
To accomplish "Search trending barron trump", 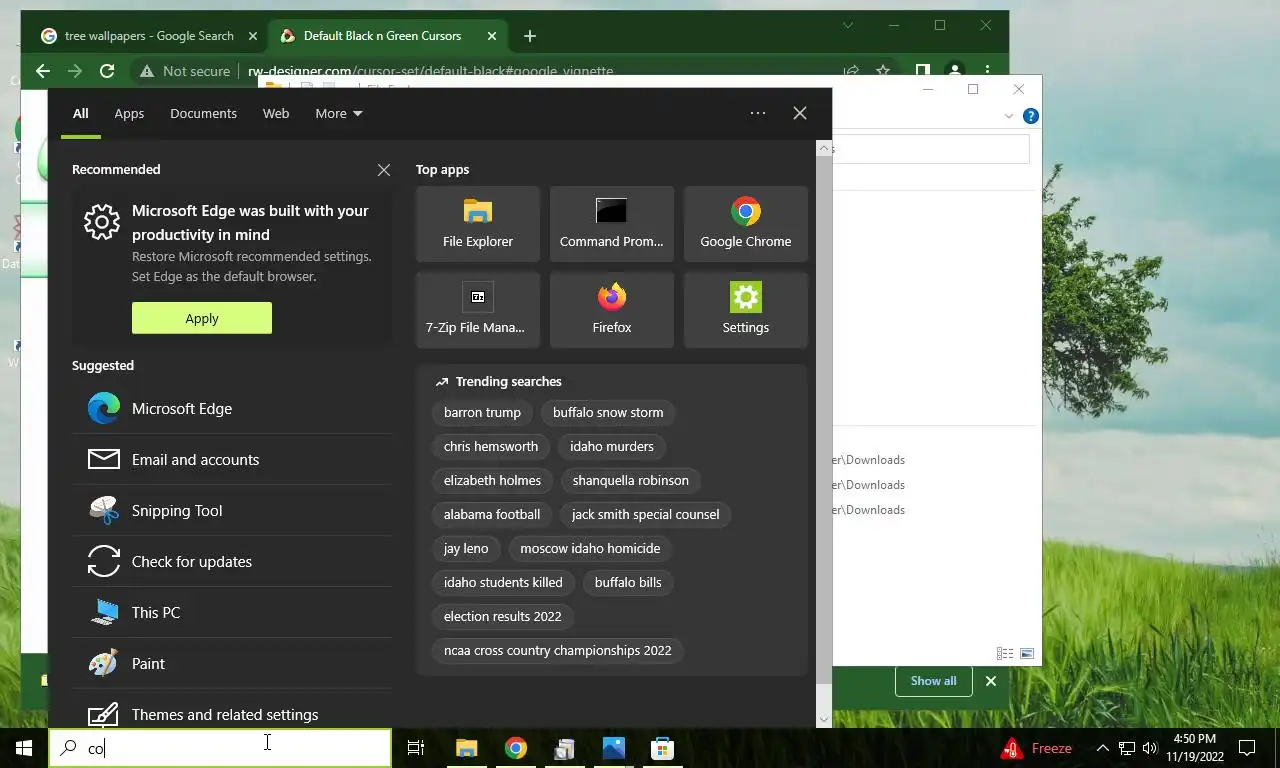I will pyautogui.click(x=482, y=412).
